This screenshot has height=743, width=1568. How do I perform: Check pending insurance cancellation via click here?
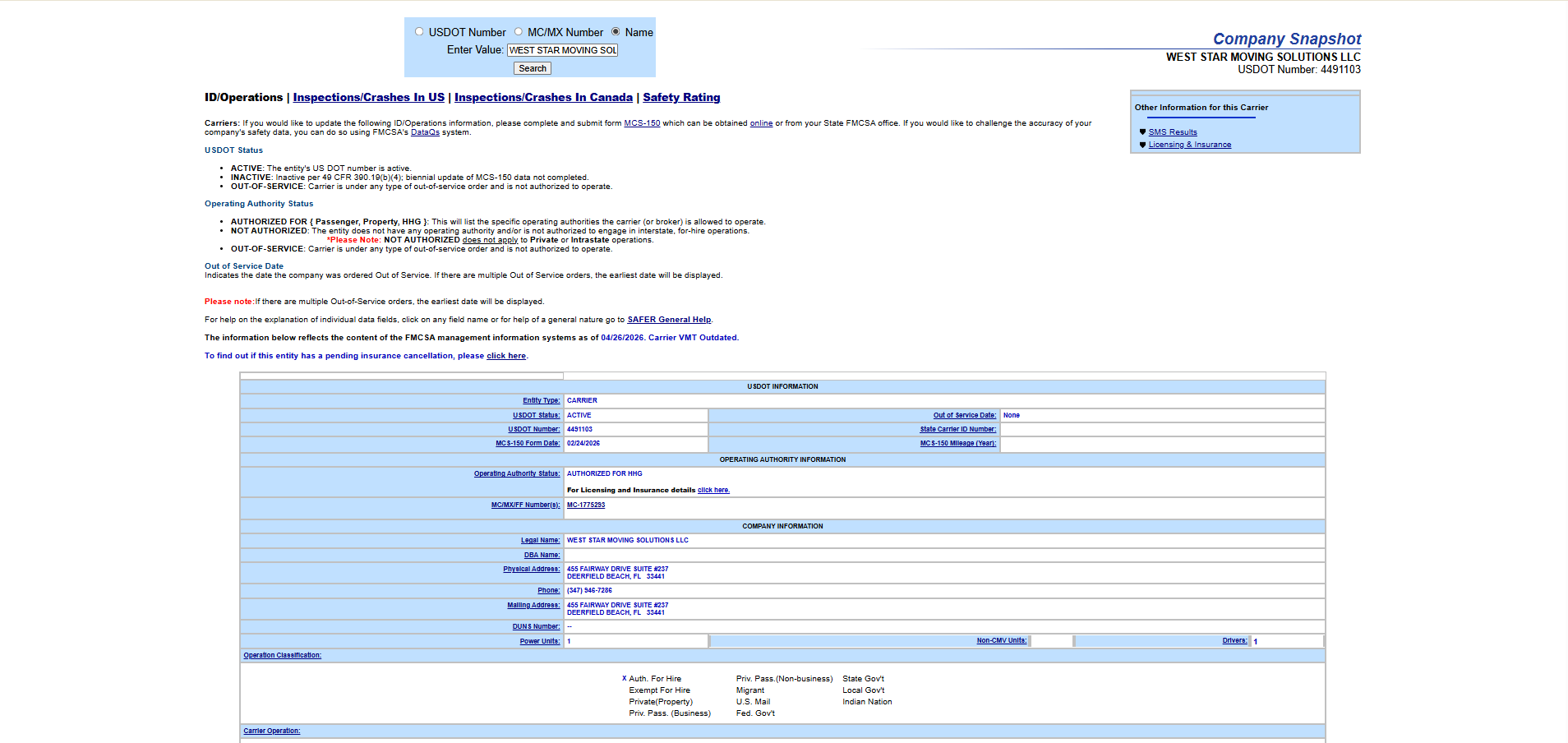506,356
